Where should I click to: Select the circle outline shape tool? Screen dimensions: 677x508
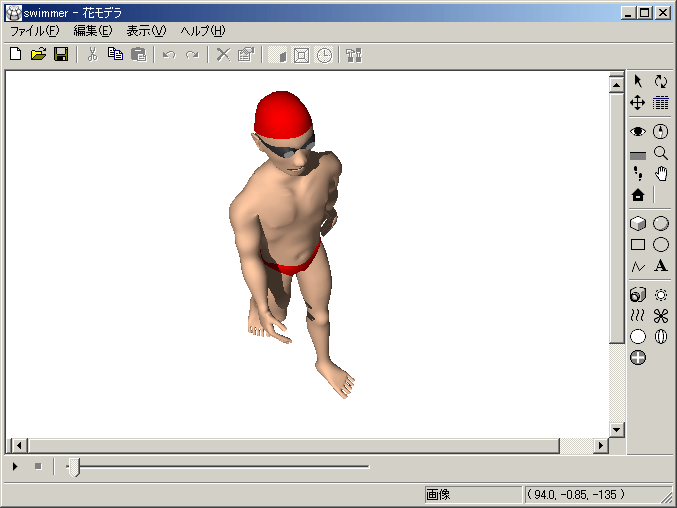click(661, 245)
